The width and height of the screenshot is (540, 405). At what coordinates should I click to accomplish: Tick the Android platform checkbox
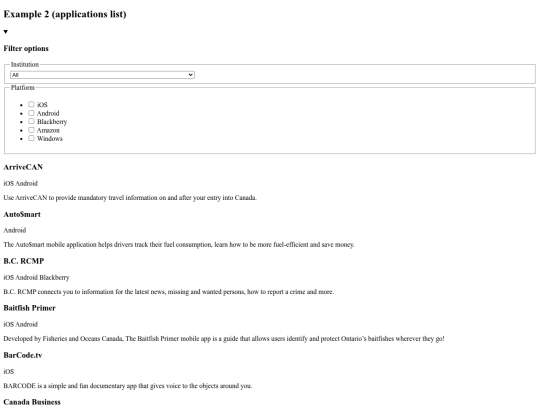click(31, 113)
